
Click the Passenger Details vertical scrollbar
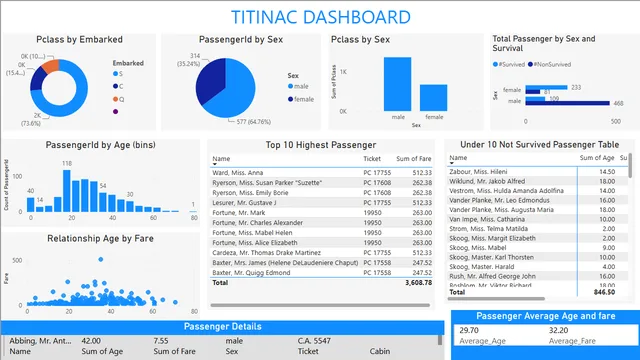[x=440, y=340]
